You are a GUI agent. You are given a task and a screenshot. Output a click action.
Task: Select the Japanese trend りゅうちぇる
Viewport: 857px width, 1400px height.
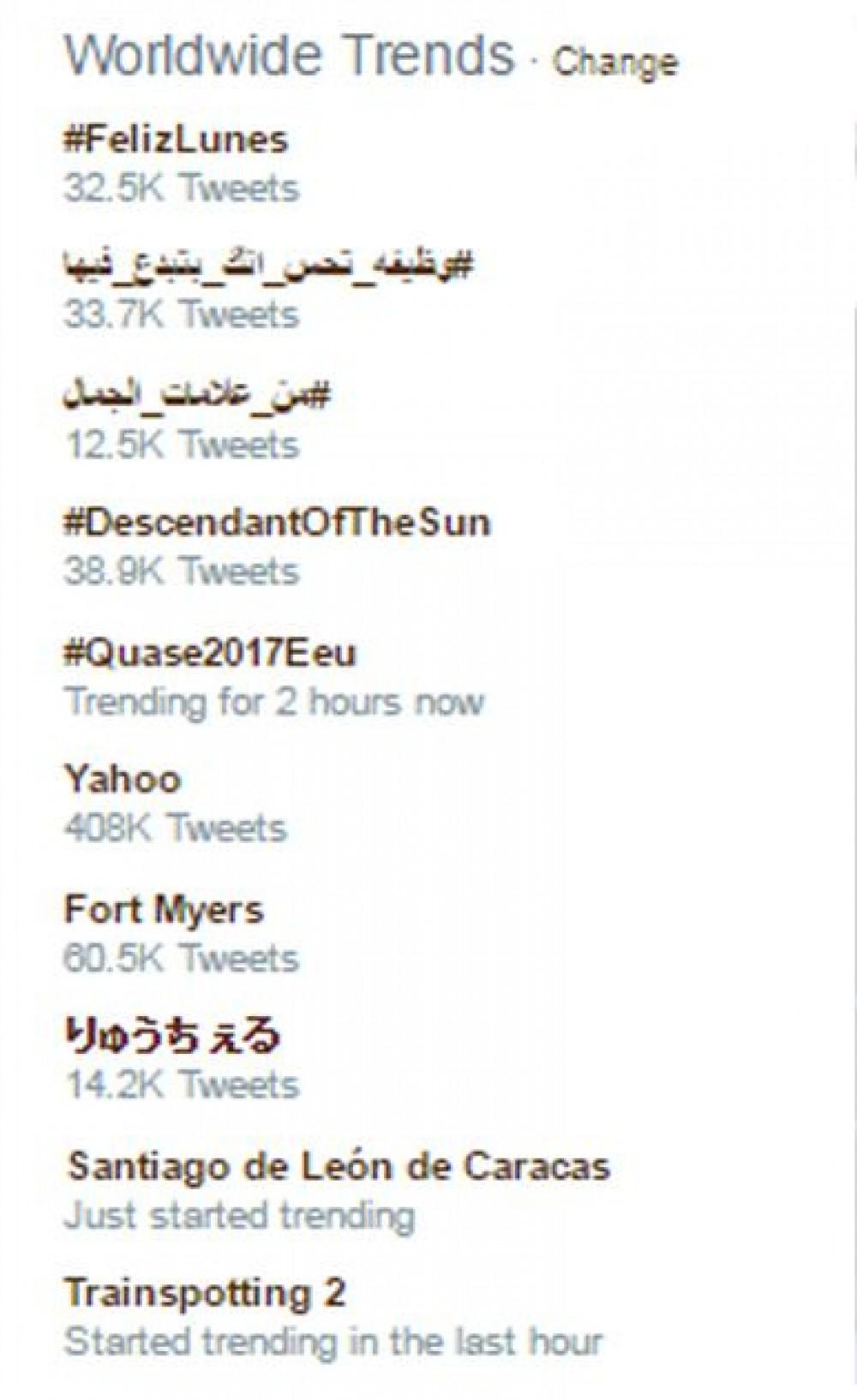(x=172, y=1036)
